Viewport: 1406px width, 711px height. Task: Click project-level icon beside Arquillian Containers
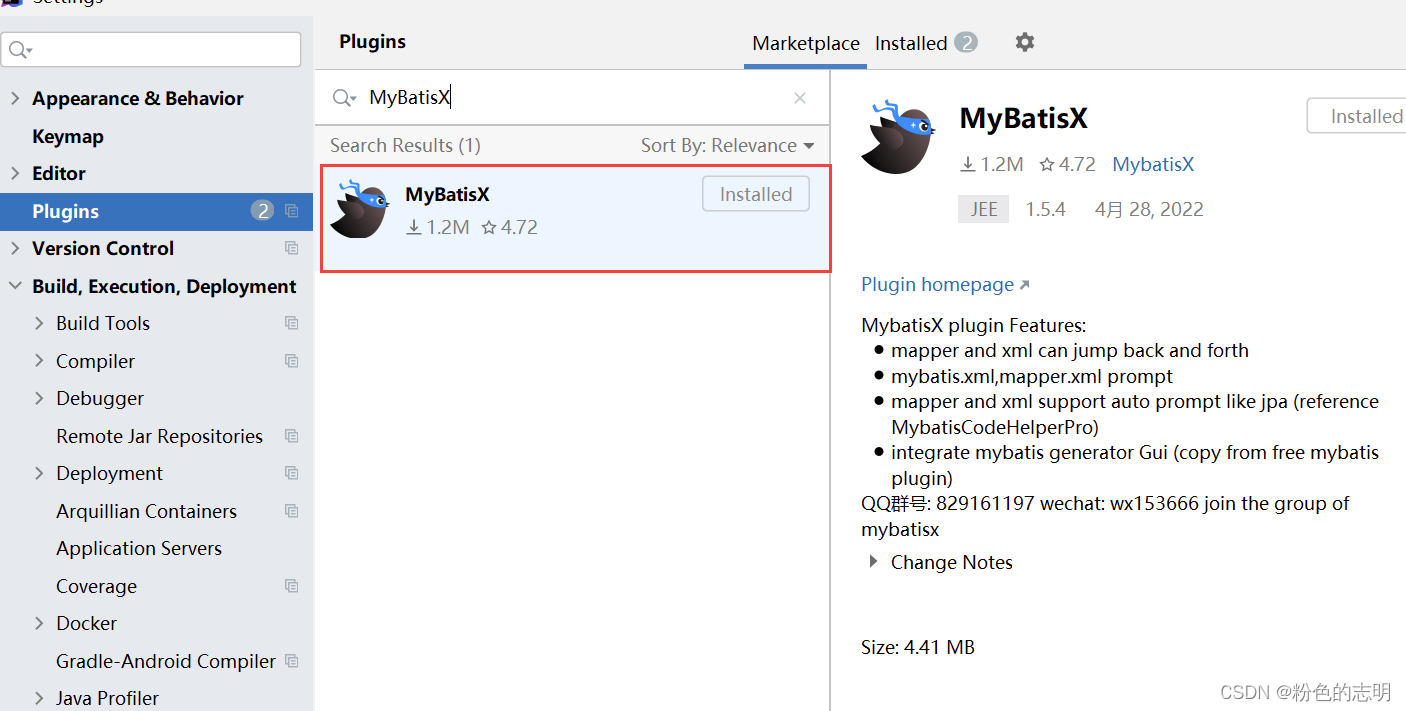(x=291, y=511)
